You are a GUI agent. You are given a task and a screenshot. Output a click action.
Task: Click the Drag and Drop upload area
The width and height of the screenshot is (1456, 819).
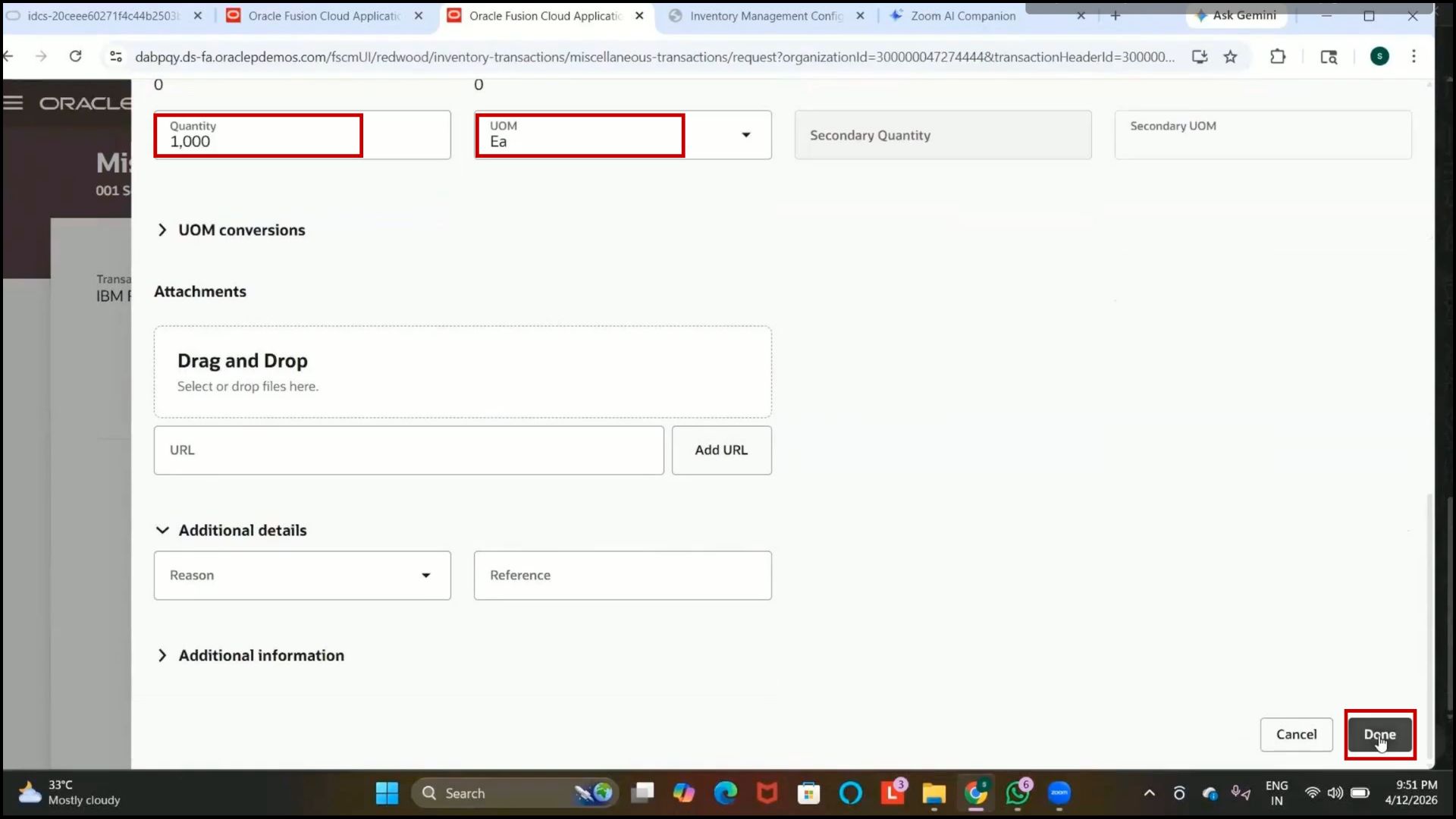[x=463, y=372]
